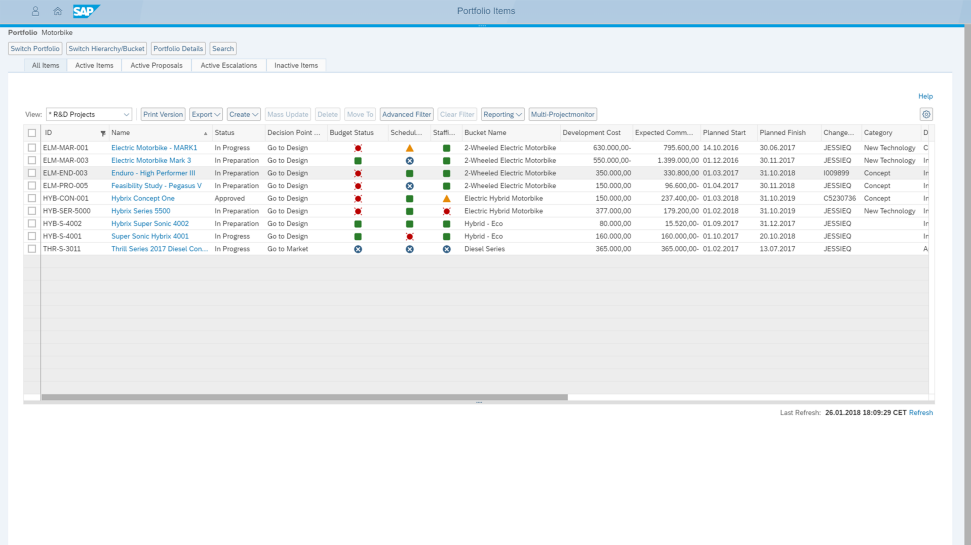Select checkbox for THR-S-3011 row

tap(32, 249)
